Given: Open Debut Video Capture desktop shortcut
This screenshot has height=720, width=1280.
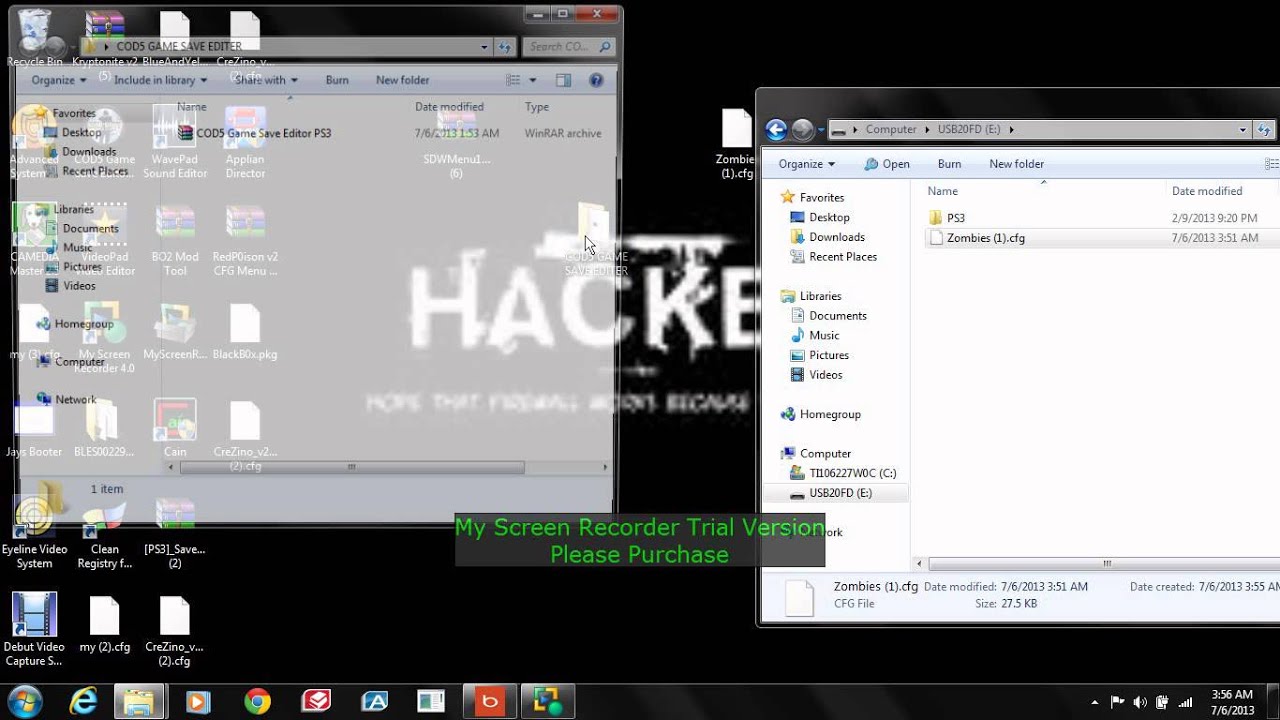Looking at the screenshot, I should pos(34,630).
